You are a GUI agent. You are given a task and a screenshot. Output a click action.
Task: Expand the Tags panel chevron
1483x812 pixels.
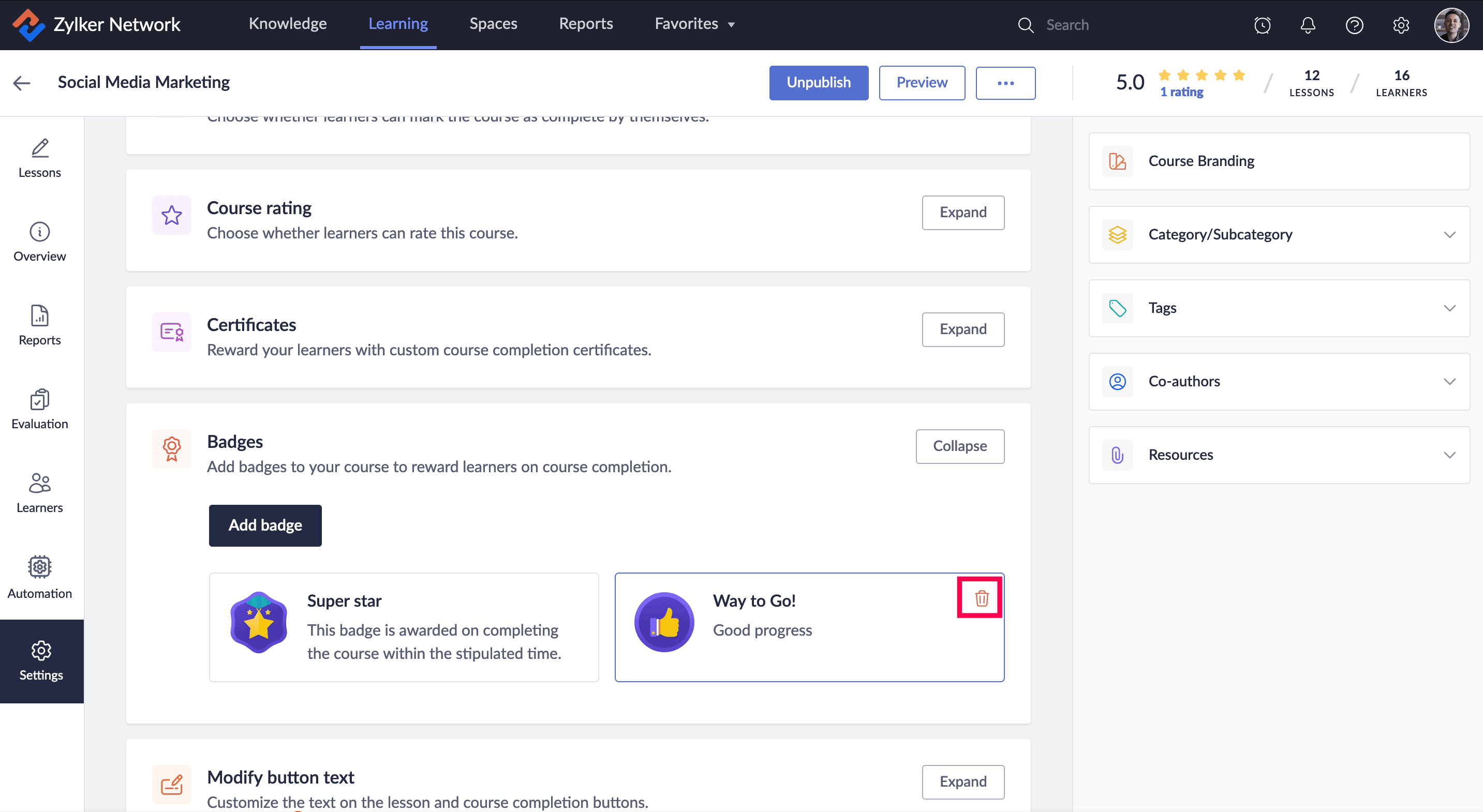point(1449,308)
